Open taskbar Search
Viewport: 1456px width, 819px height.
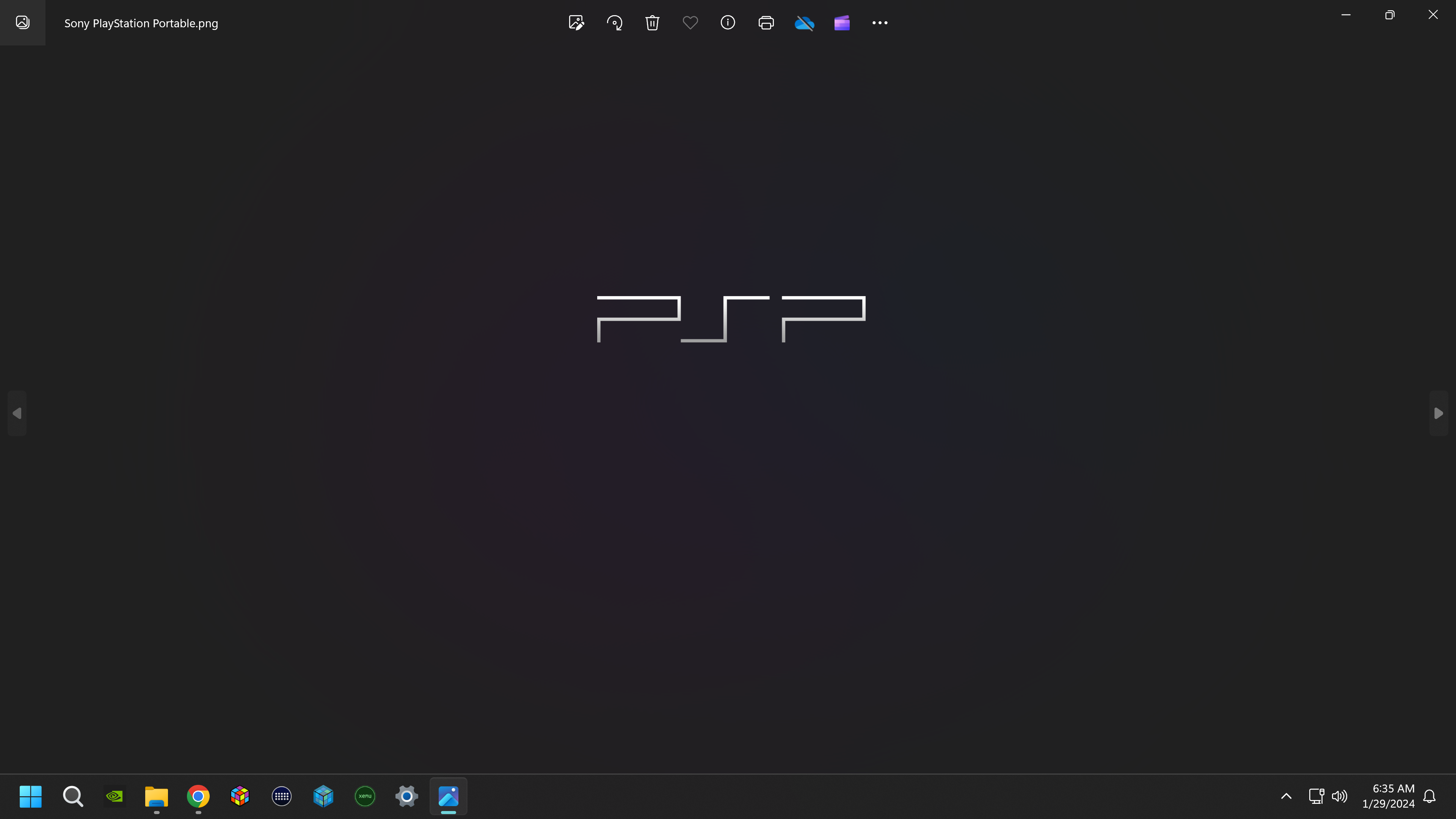tap(72, 796)
